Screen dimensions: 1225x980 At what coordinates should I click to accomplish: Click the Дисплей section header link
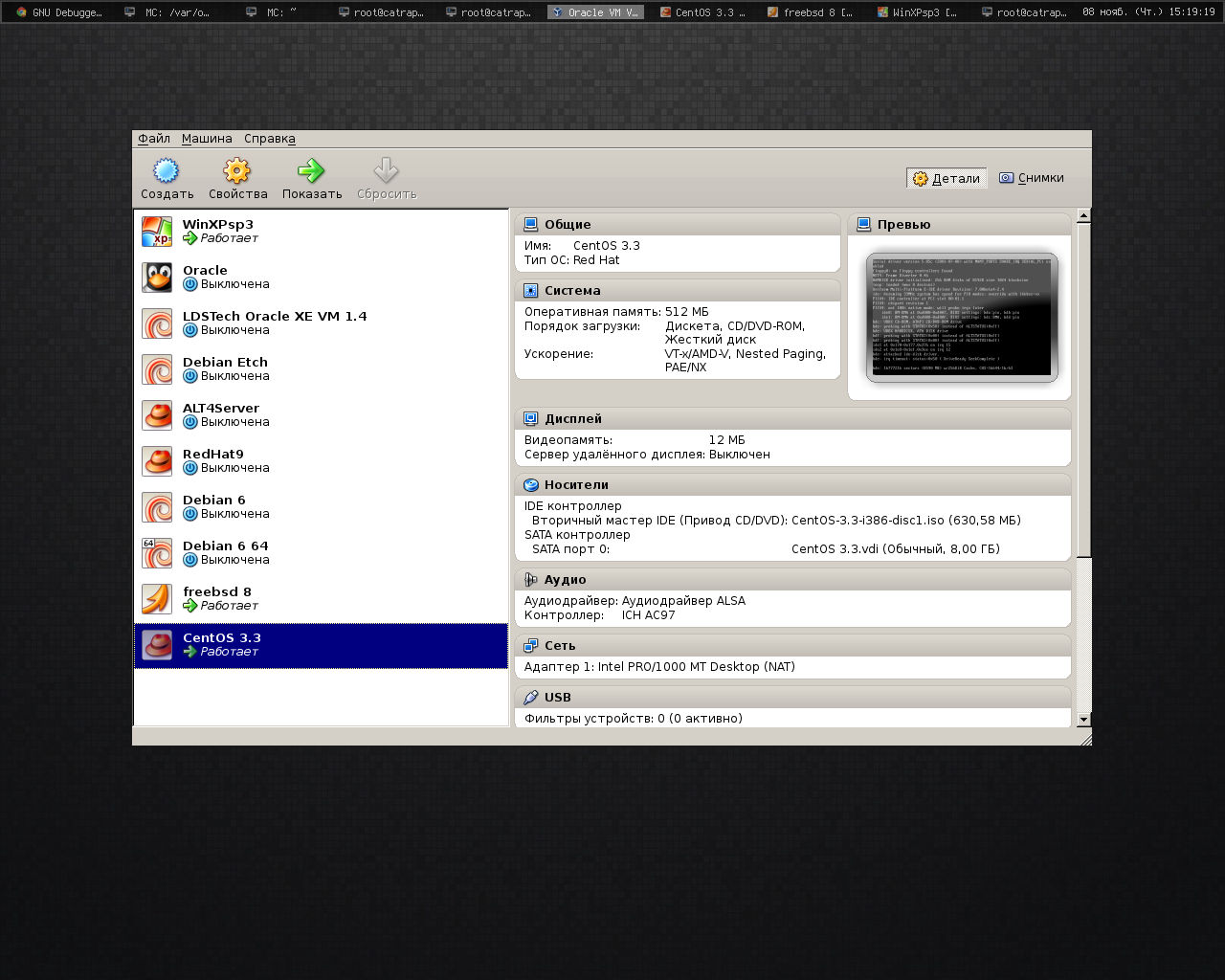pyautogui.click(x=572, y=419)
